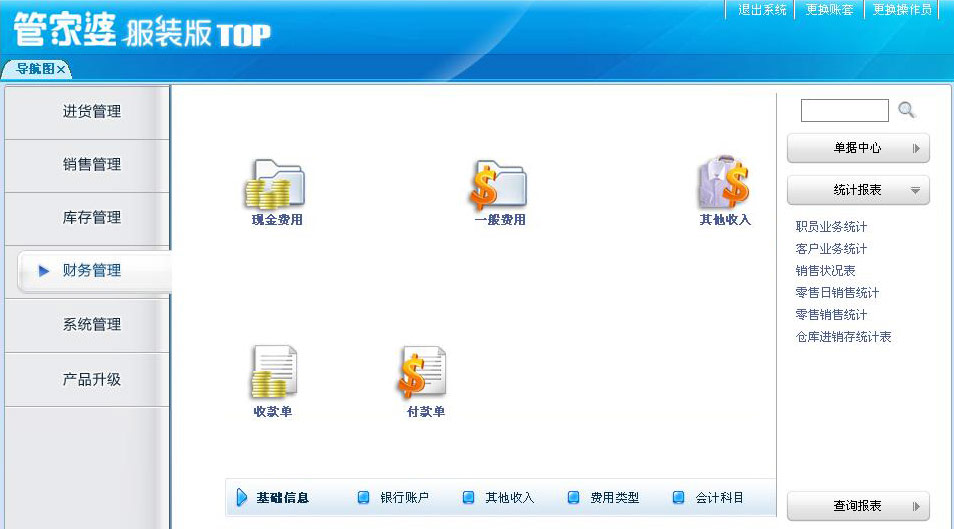Screen dimensions: 954x529
Task: Open the 收款单 receipt voucher icon
Action: tap(273, 375)
